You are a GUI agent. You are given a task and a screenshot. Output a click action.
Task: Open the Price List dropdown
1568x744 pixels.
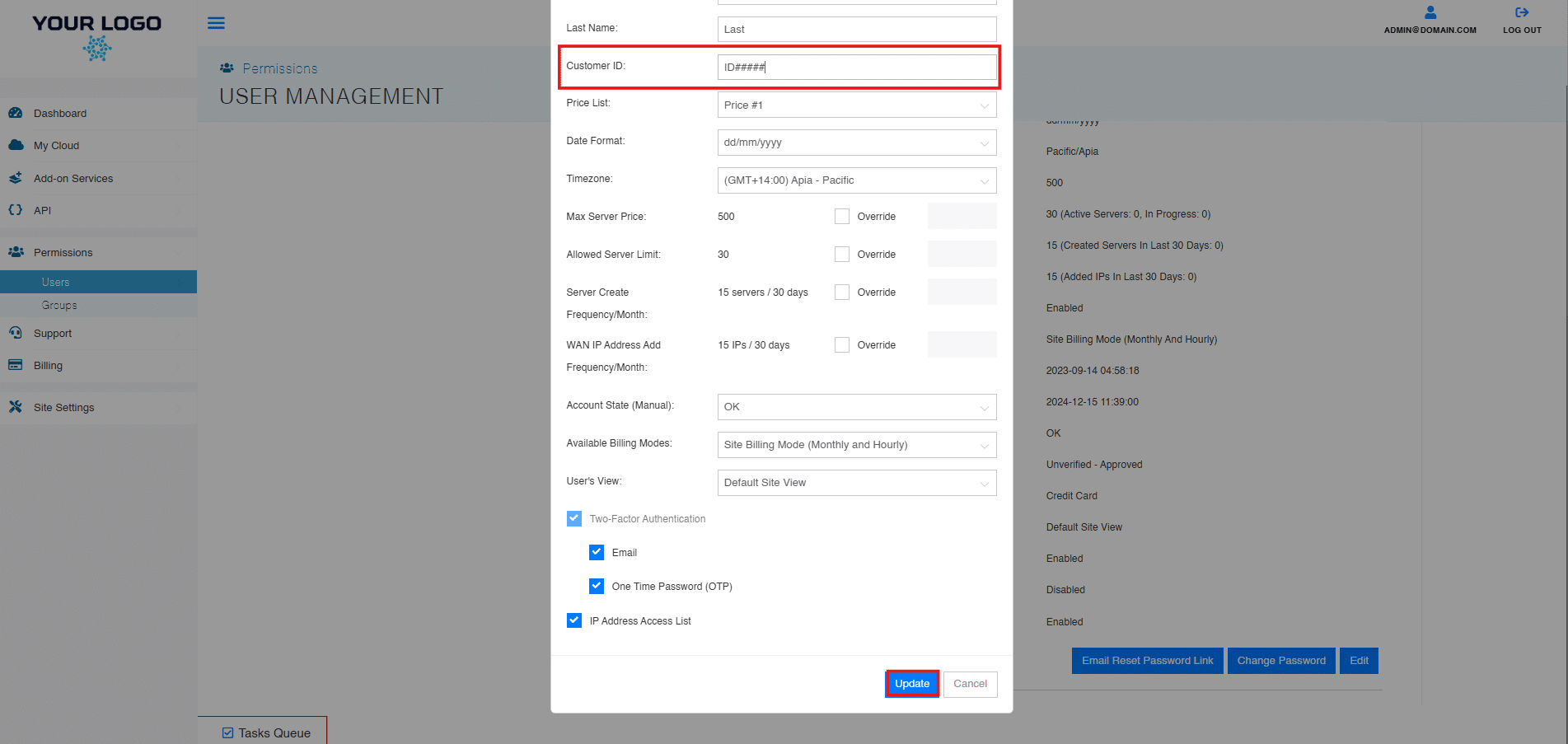click(856, 105)
